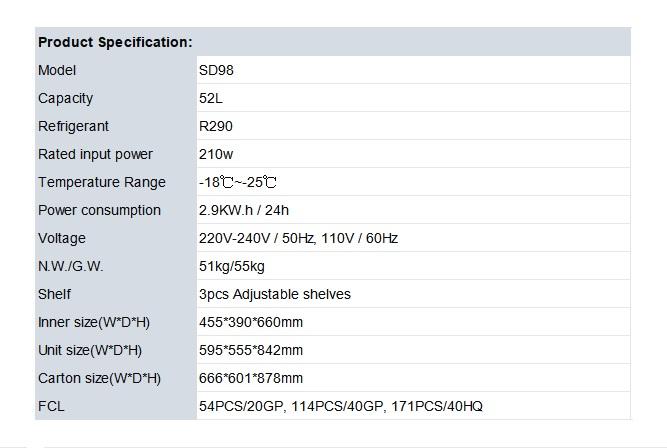The height and width of the screenshot is (448, 667).
Task: Select the 52L capacity value
Action: point(211,98)
